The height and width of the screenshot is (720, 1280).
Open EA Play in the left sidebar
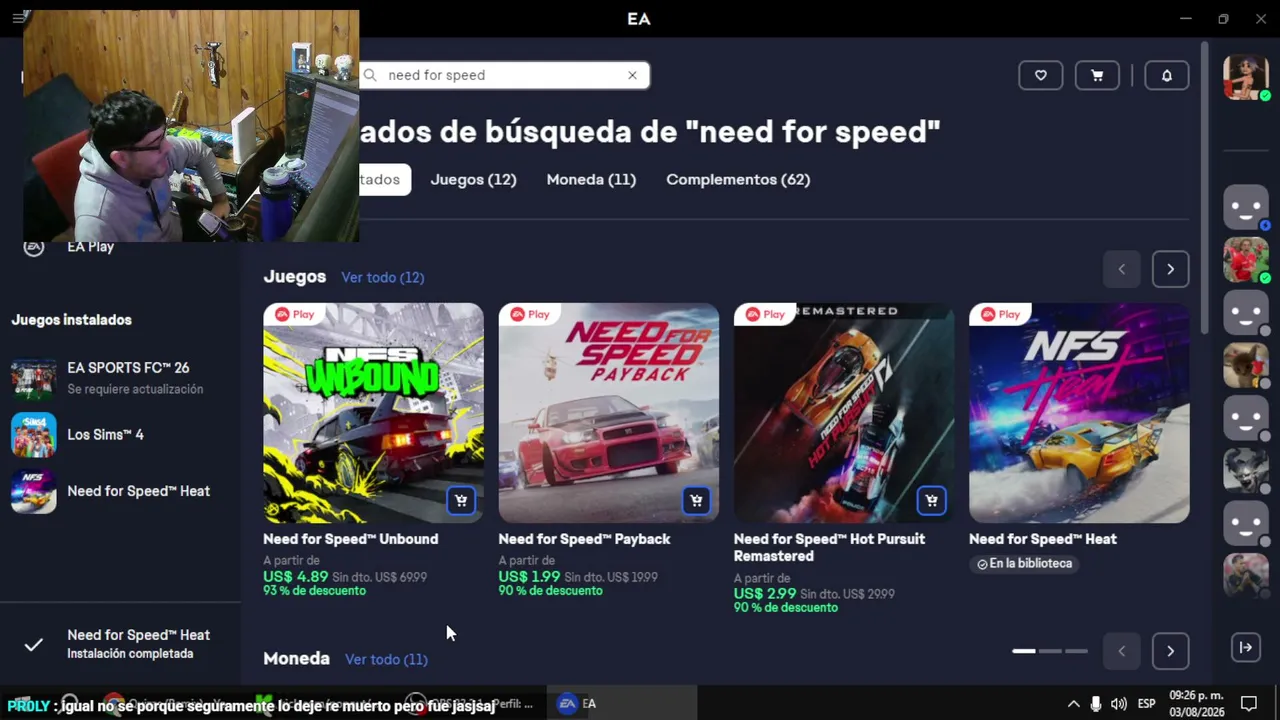coord(90,246)
